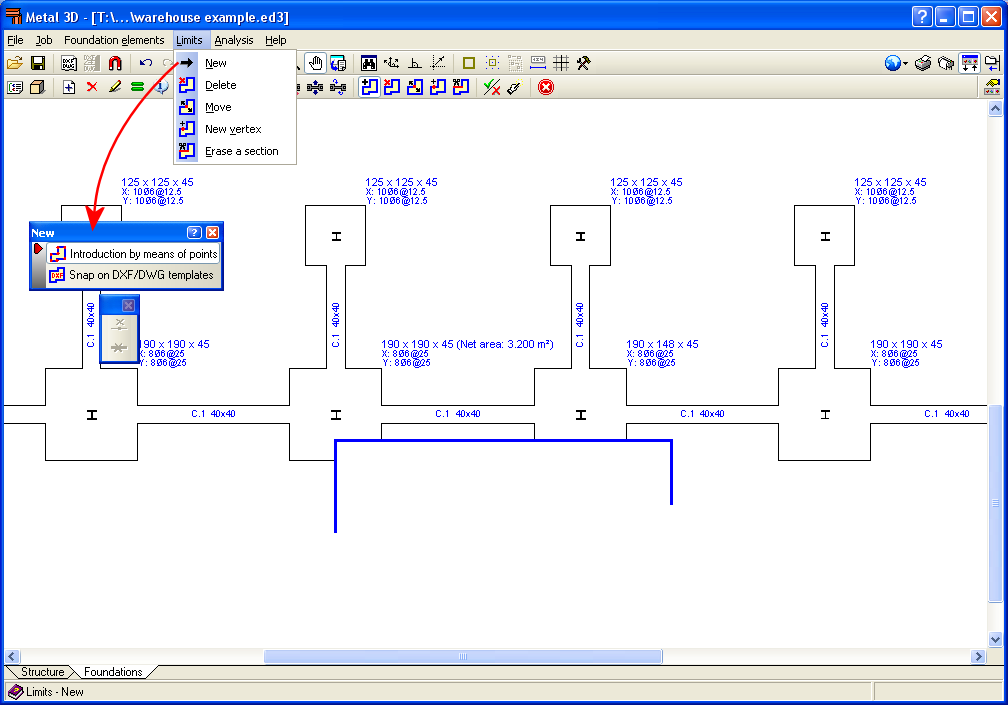Viewport: 1008px width, 705px height.
Task: Click label with 'Net area: 3.200 m²'
Action: (467, 344)
